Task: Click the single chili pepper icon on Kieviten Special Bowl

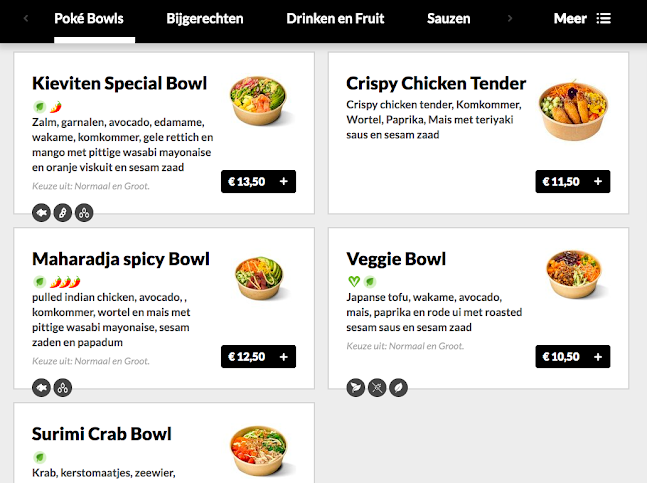Action: click(56, 107)
